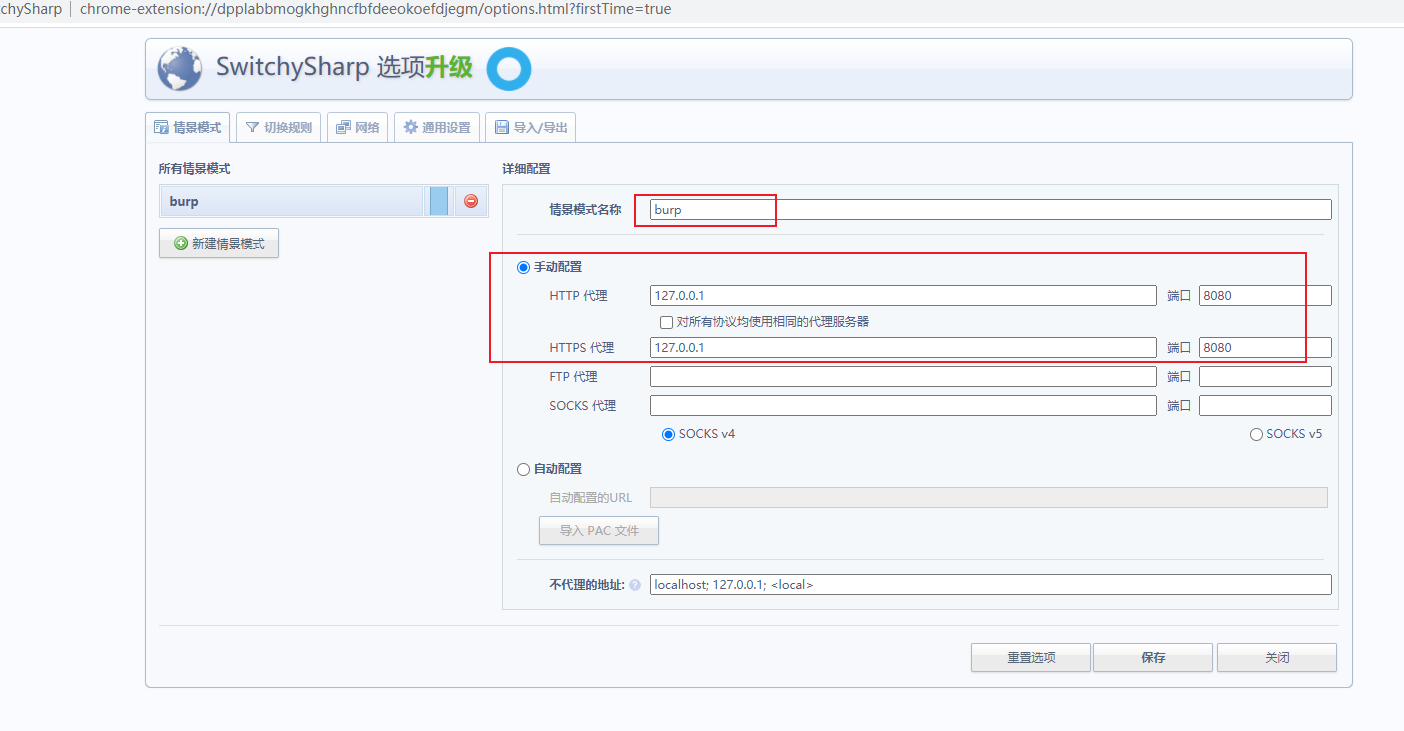Delete the burp profile with red icon
The image size is (1404, 731).
(471, 201)
